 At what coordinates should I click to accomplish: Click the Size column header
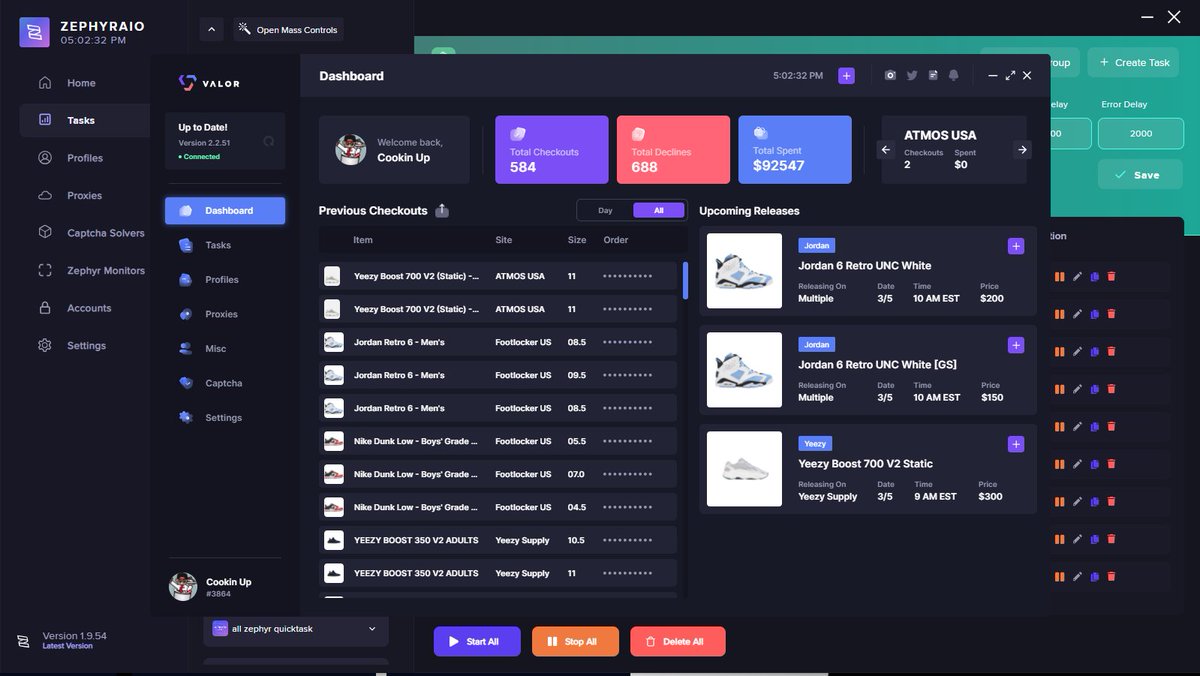(x=577, y=240)
